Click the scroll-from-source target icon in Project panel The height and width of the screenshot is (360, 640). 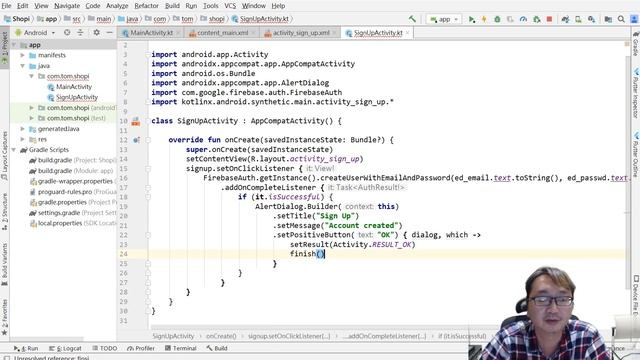tap(67, 32)
